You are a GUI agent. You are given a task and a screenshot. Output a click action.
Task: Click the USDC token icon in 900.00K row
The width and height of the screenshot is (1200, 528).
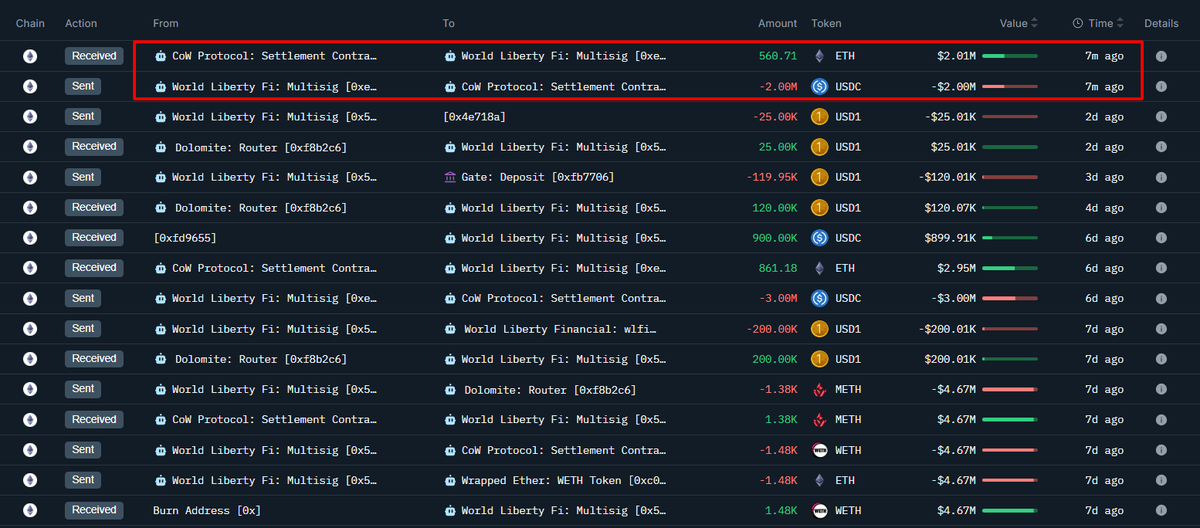820,238
